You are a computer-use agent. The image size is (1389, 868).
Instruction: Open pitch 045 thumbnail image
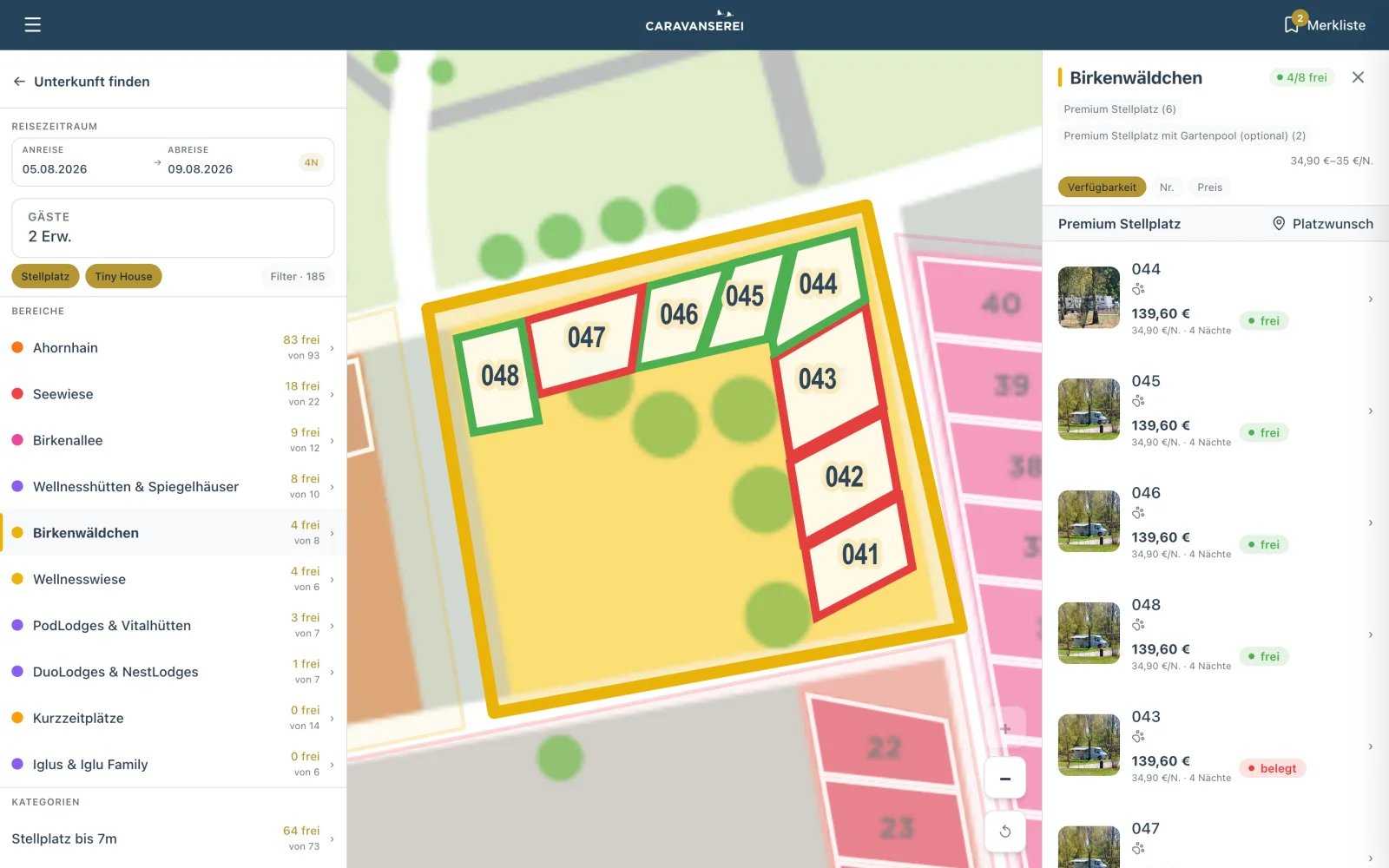(1089, 409)
